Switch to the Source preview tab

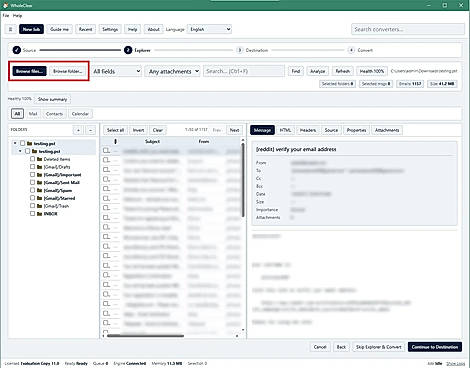coord(331,130)
